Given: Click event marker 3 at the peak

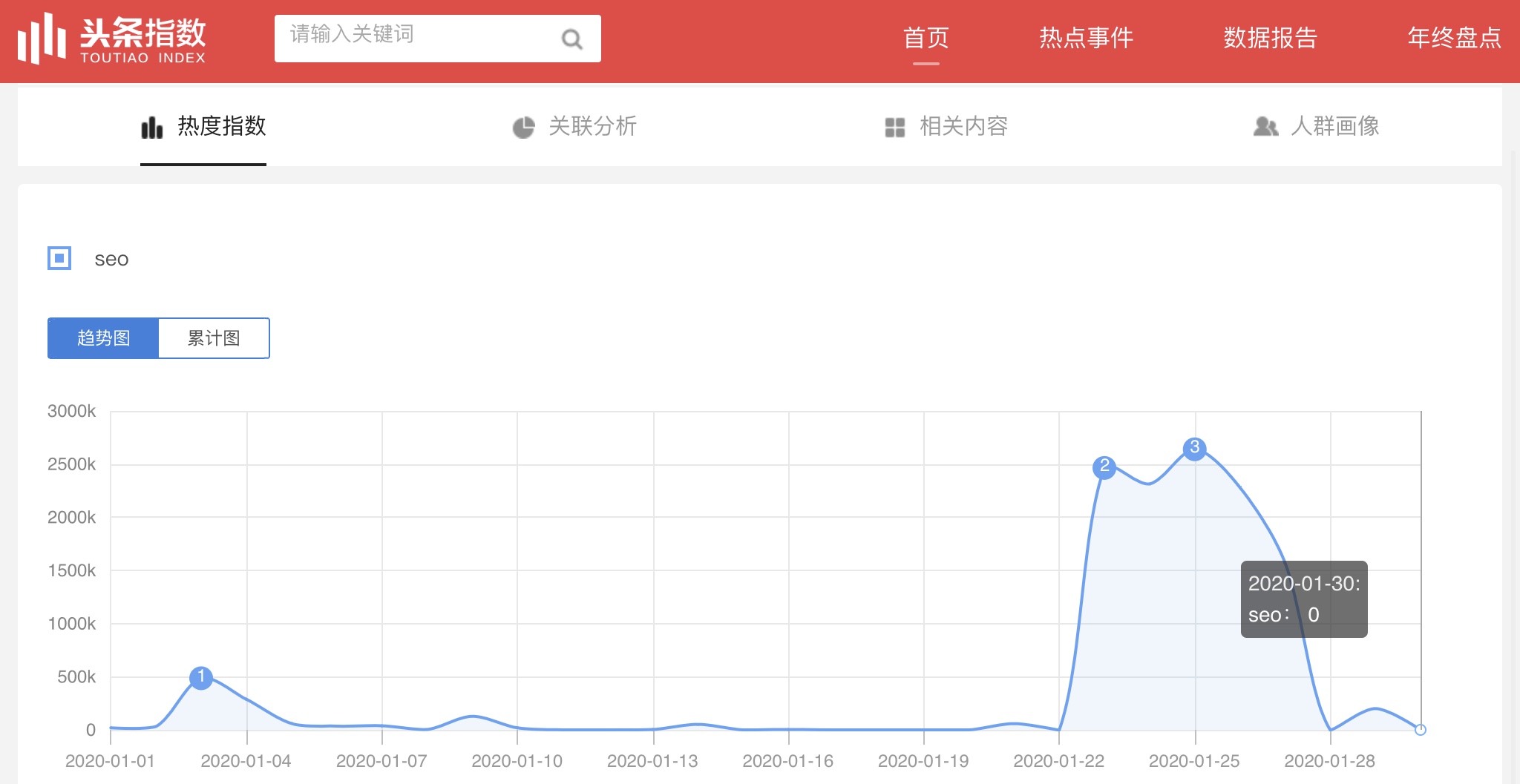Looking at the screenshot, I should [x=1194, y=448].
